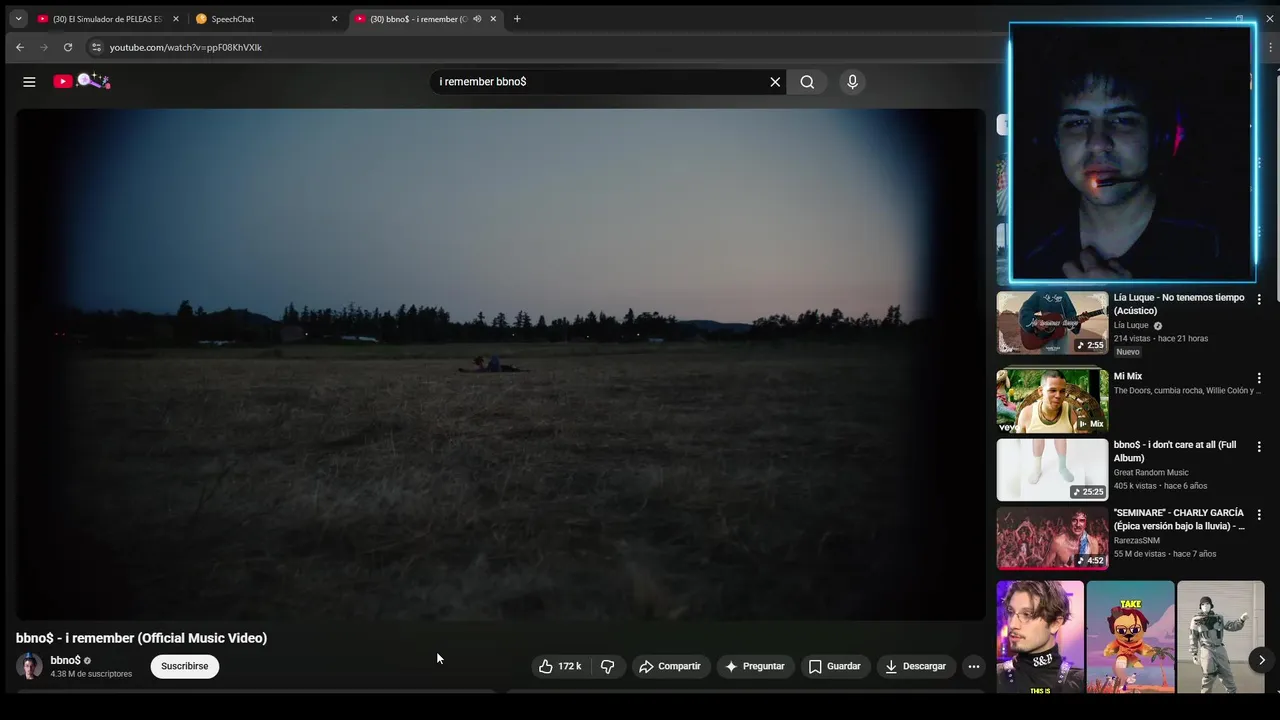The width and height of the screenshot is (1280, 720).
Task: Start voice search with microphone
Action: click(x=852, y=82)
